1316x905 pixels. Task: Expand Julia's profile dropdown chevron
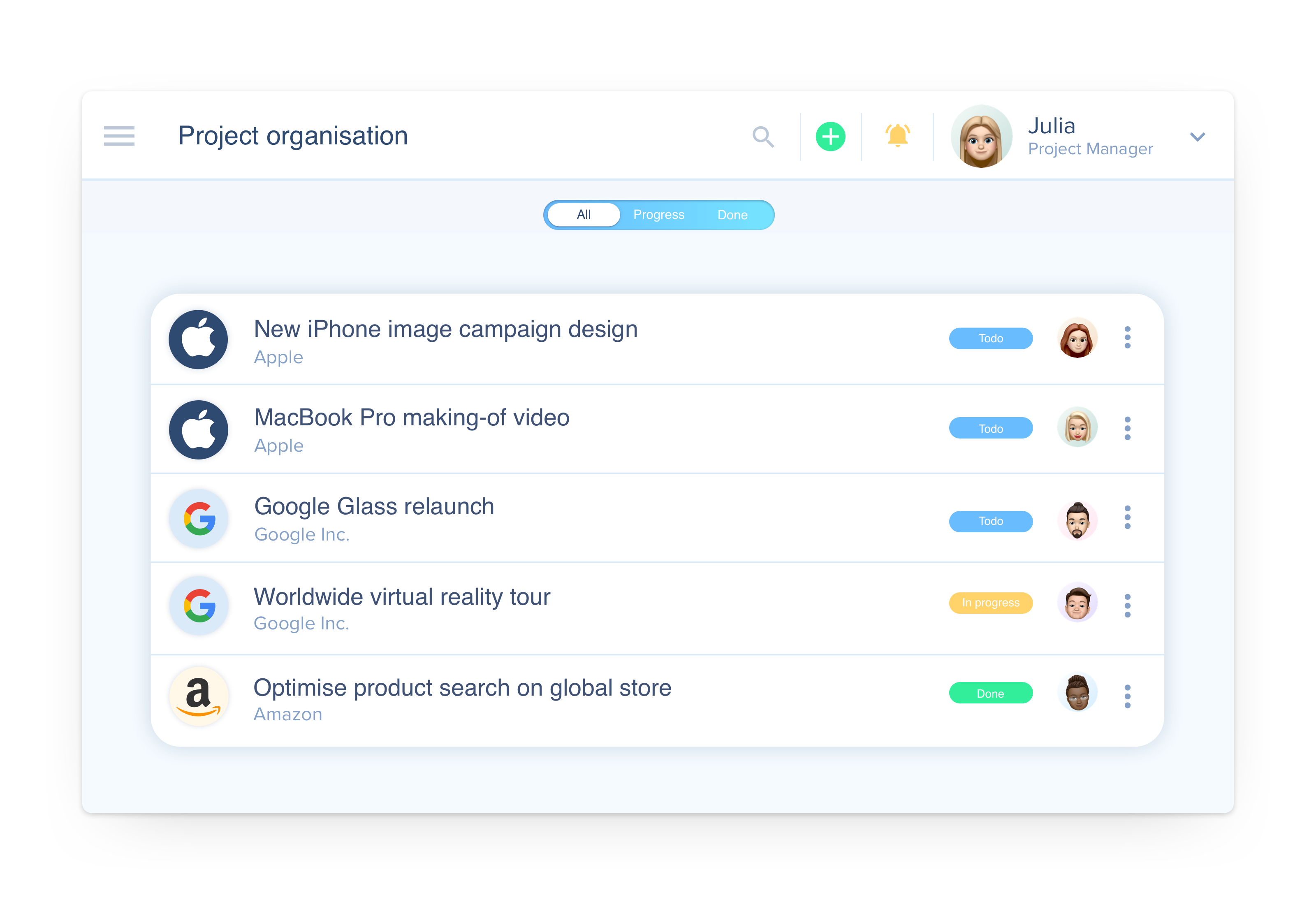coord(1197,137)
